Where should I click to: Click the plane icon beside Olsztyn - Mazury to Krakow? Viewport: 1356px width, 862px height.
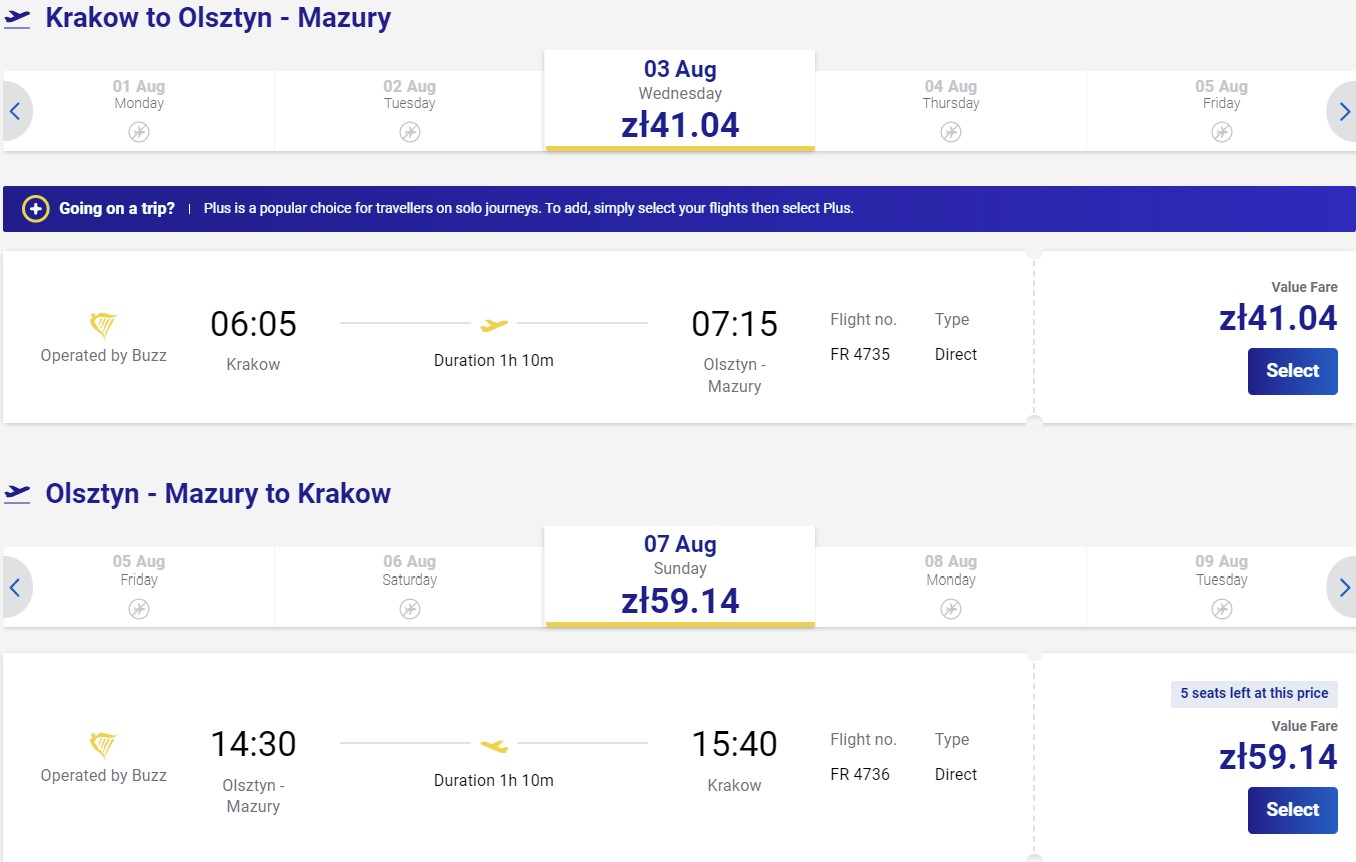click(17, 493)
